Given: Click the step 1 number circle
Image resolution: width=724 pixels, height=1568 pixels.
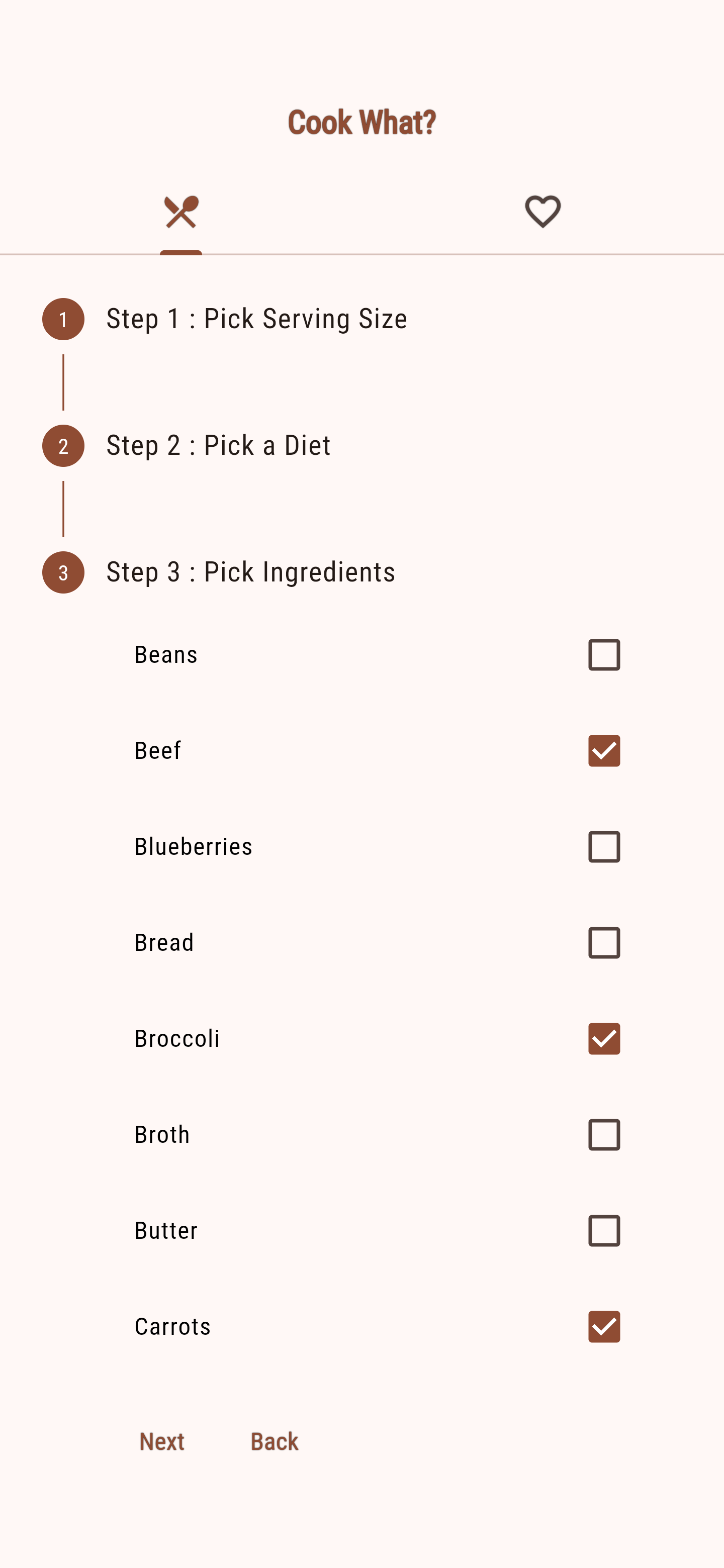Looking at the screenshot, I should 63,319.
